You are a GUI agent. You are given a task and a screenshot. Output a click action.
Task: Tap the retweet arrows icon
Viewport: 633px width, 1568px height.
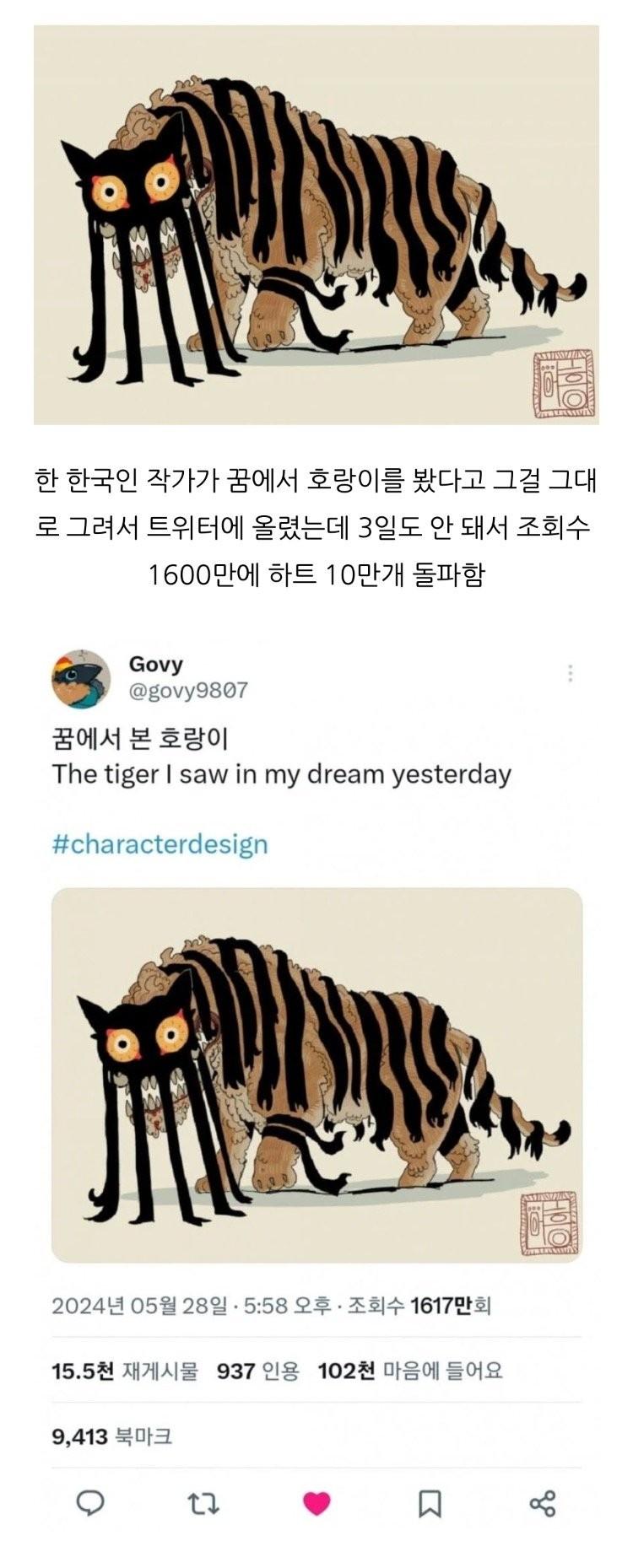pos(203,1503)
